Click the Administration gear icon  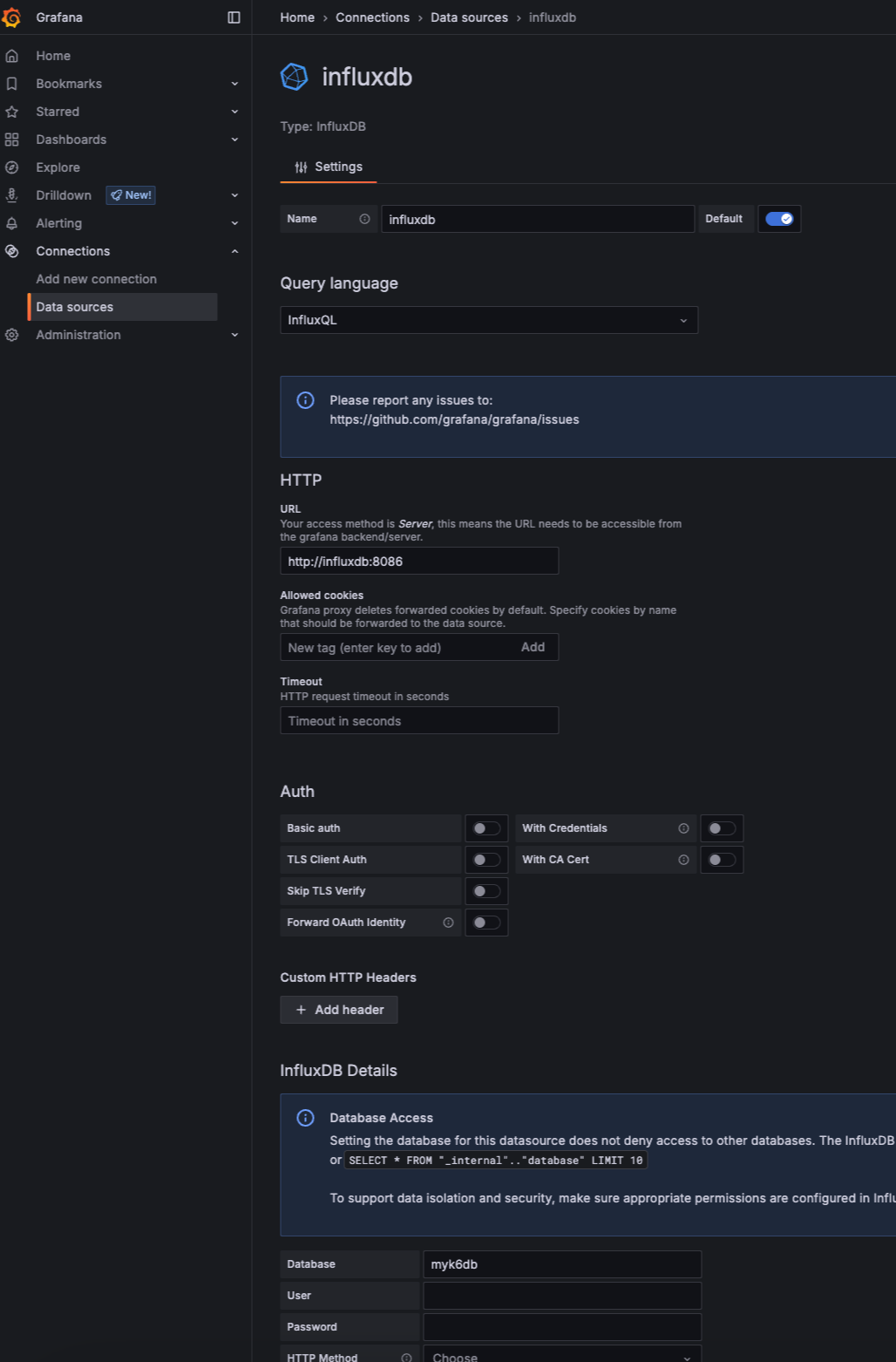tap(11, 335)
